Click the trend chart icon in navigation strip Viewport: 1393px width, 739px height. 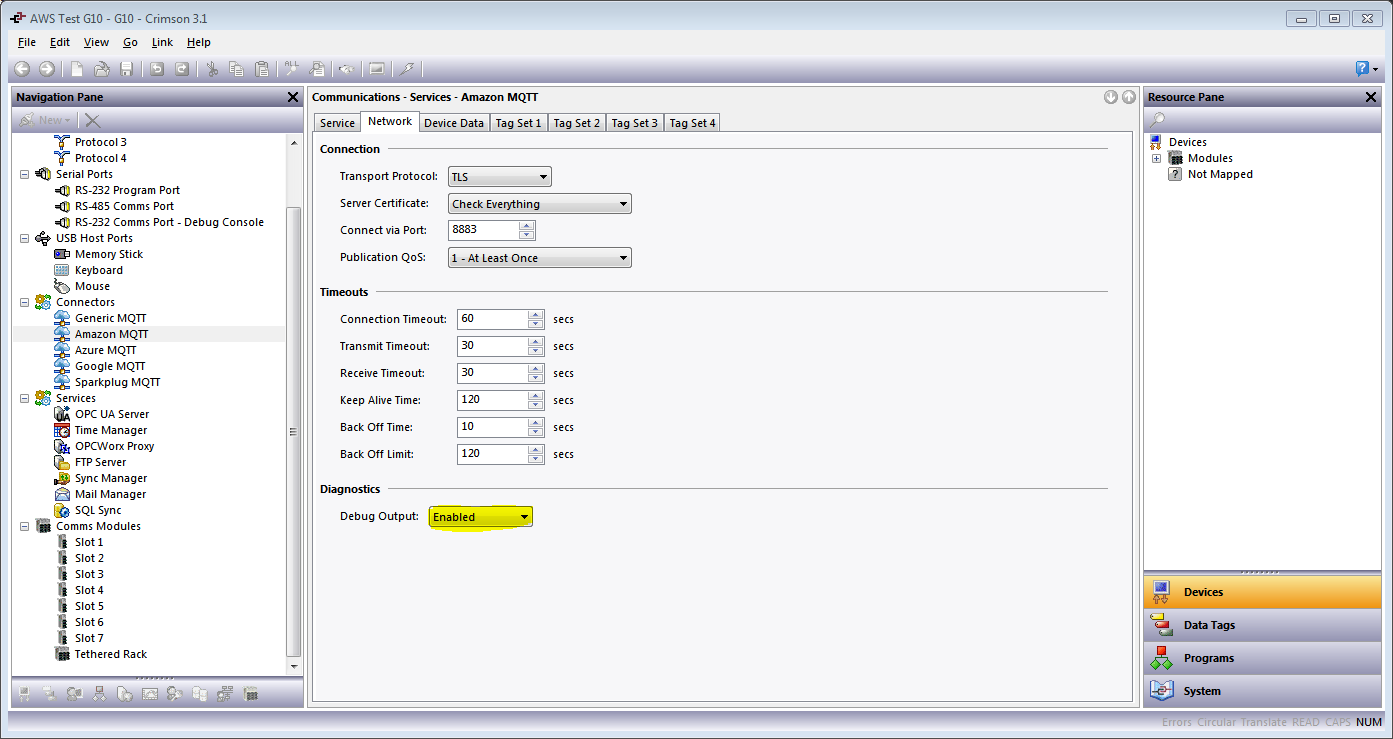coord(150,693)
